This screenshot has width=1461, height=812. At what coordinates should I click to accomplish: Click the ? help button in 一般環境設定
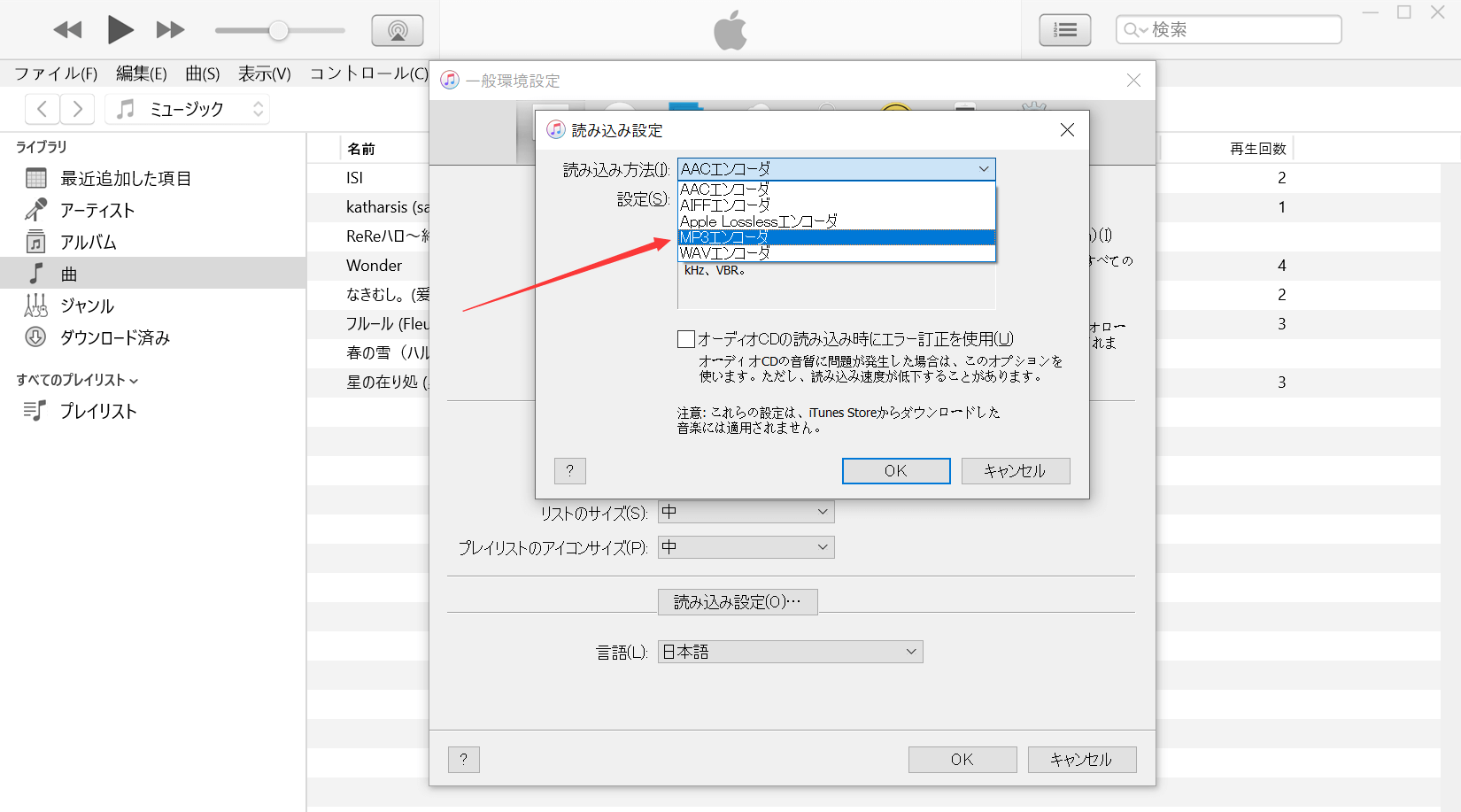[x=464, y=760]
